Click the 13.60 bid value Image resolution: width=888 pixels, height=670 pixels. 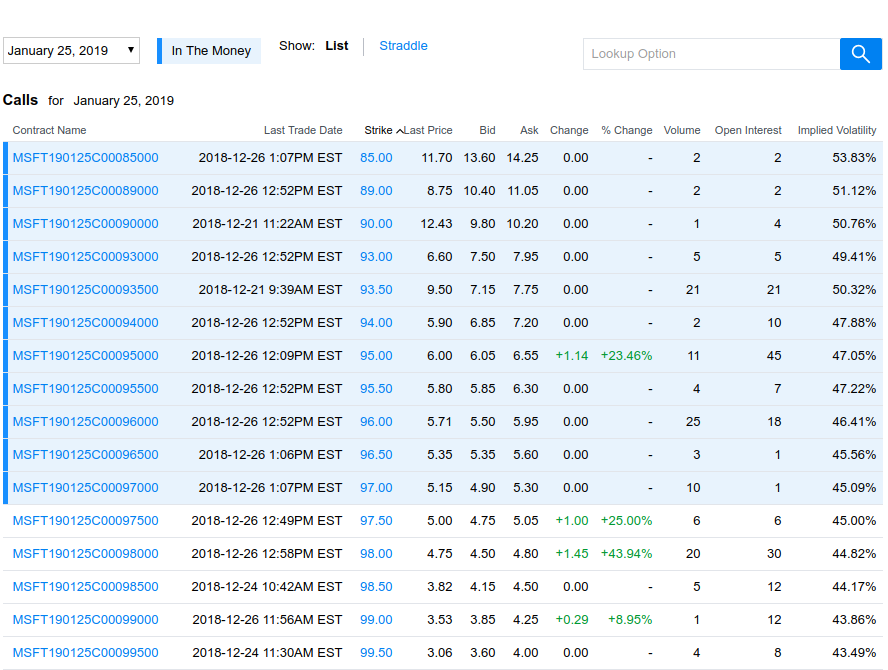pyautogui.click(x=479, y=158)
